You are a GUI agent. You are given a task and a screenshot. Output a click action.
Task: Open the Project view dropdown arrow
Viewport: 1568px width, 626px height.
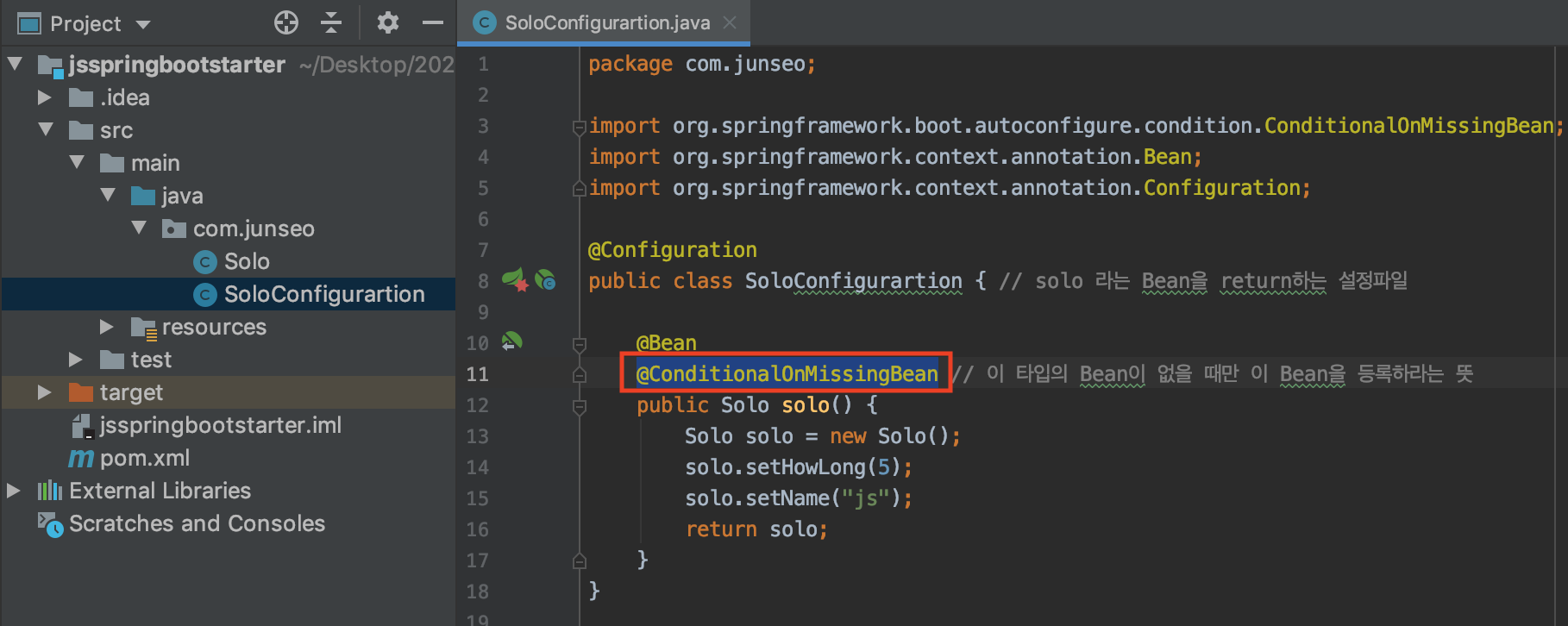tap(143, 24)
